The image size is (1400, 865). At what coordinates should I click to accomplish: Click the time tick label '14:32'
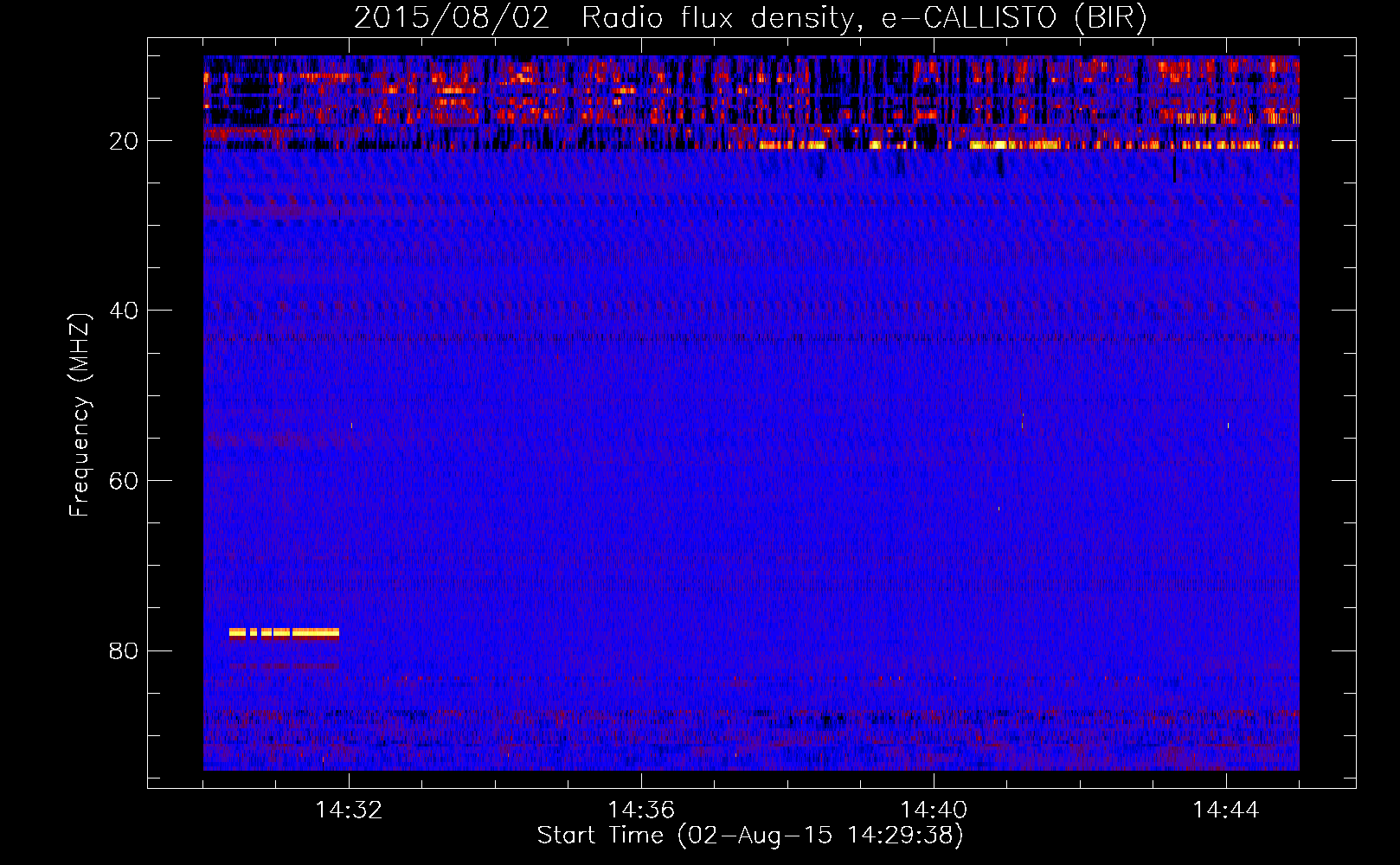349,810
